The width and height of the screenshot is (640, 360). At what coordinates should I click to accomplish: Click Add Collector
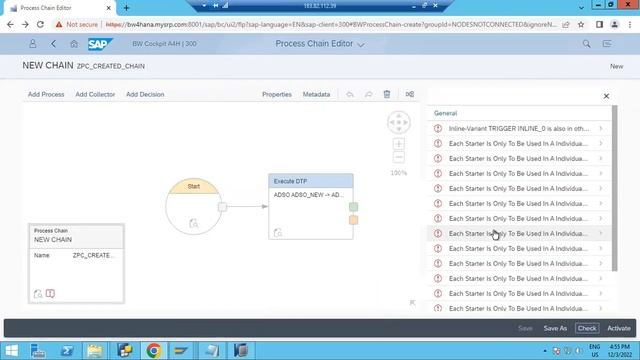click(95, 94)
